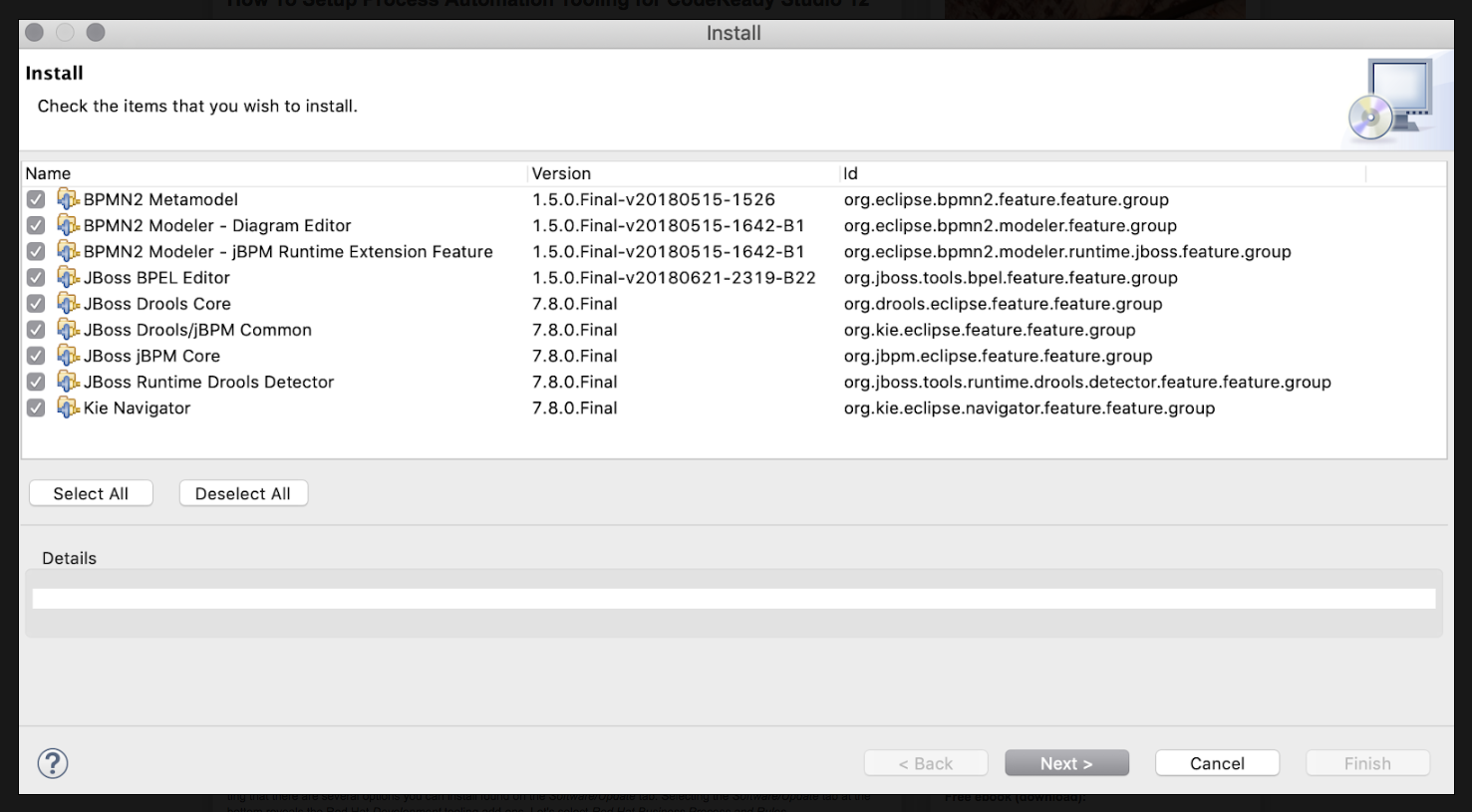Toggle the JBoss jBPM Core checkbox
Screen dimensions: 1472x812
[x=36, y=355]
